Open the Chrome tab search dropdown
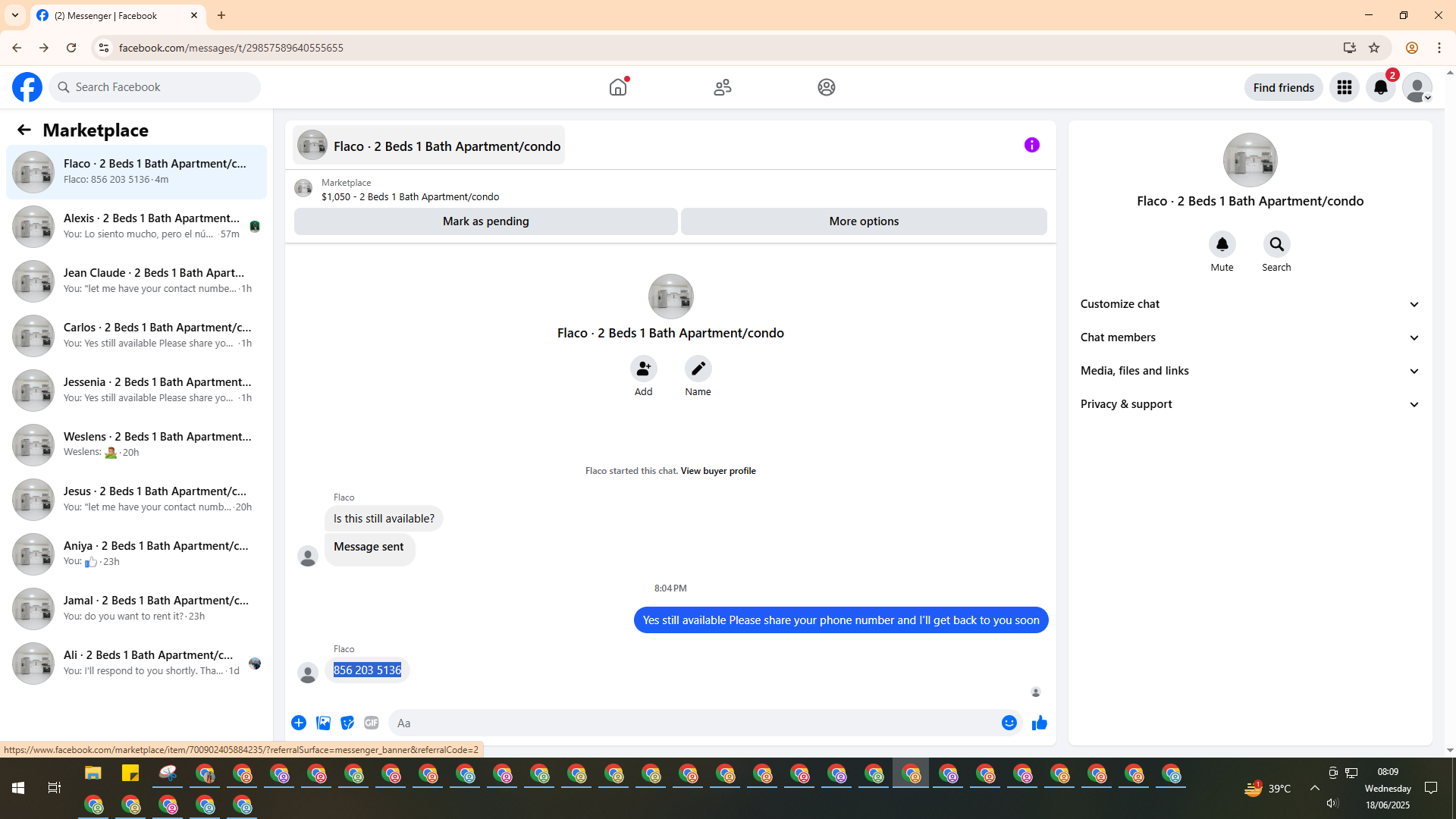1456x819 pixels. click(15, 15)
